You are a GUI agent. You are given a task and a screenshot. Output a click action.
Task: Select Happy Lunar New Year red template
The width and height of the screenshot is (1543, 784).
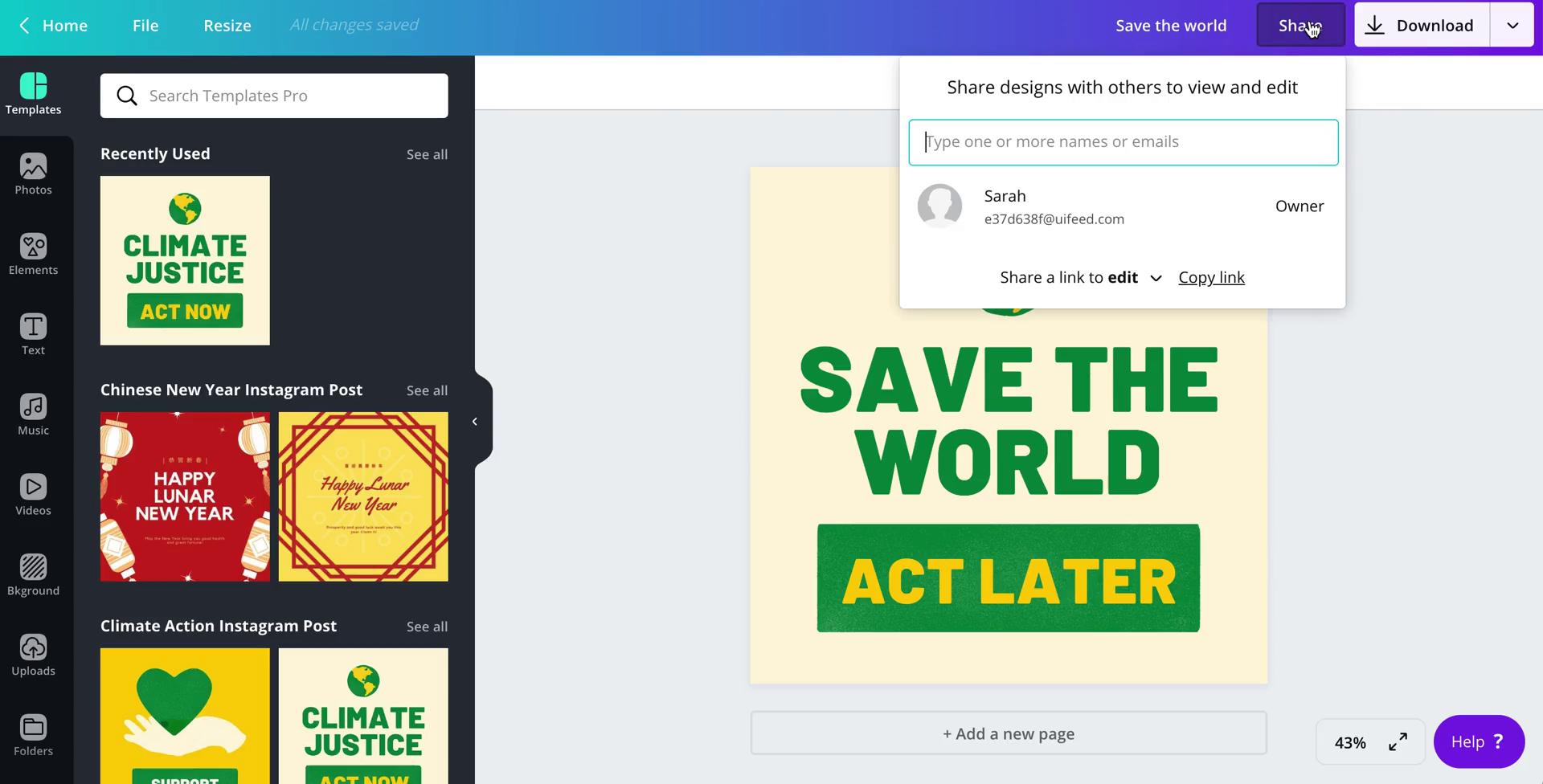pyautogui.click(x=185, y=496)
